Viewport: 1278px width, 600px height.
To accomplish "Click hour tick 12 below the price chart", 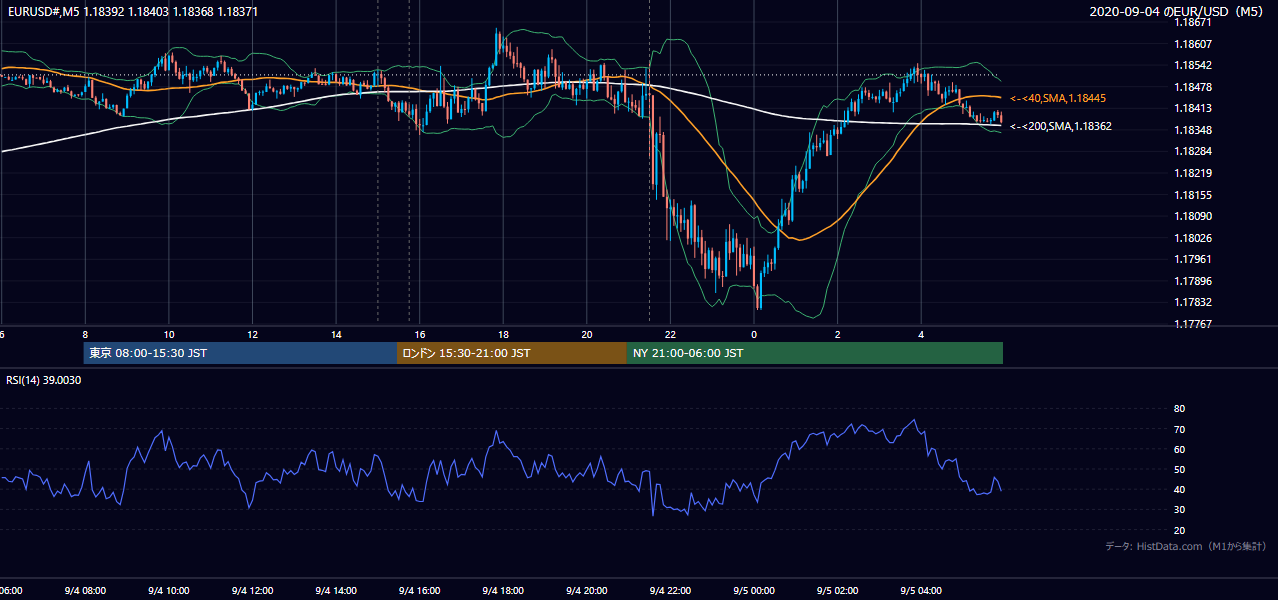I will (253, 335).
